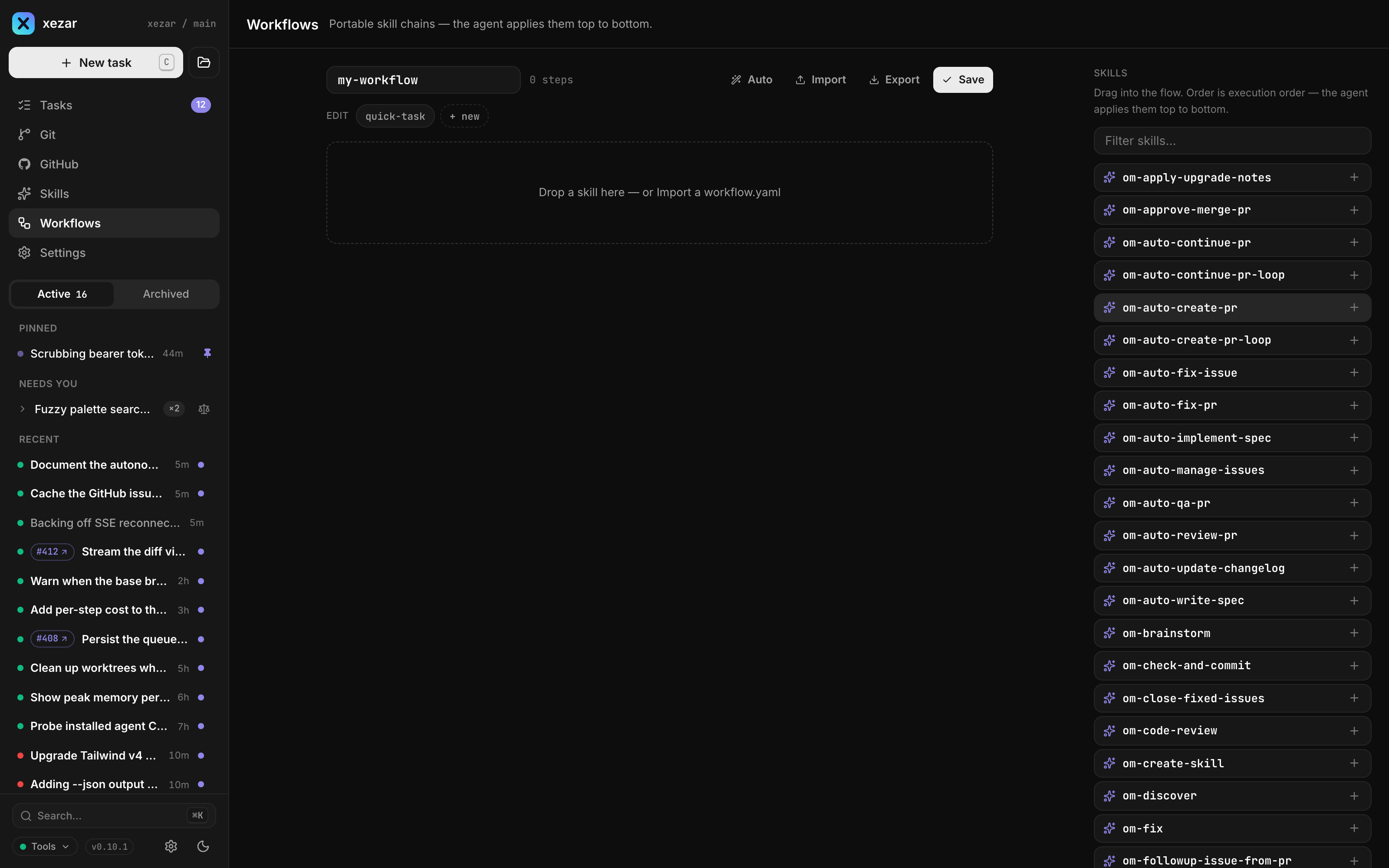The image size is (1389, 868).
Task: Add om-brainstorm using the plus icon
Action: pyautogui.click(x=1354, y=633)
